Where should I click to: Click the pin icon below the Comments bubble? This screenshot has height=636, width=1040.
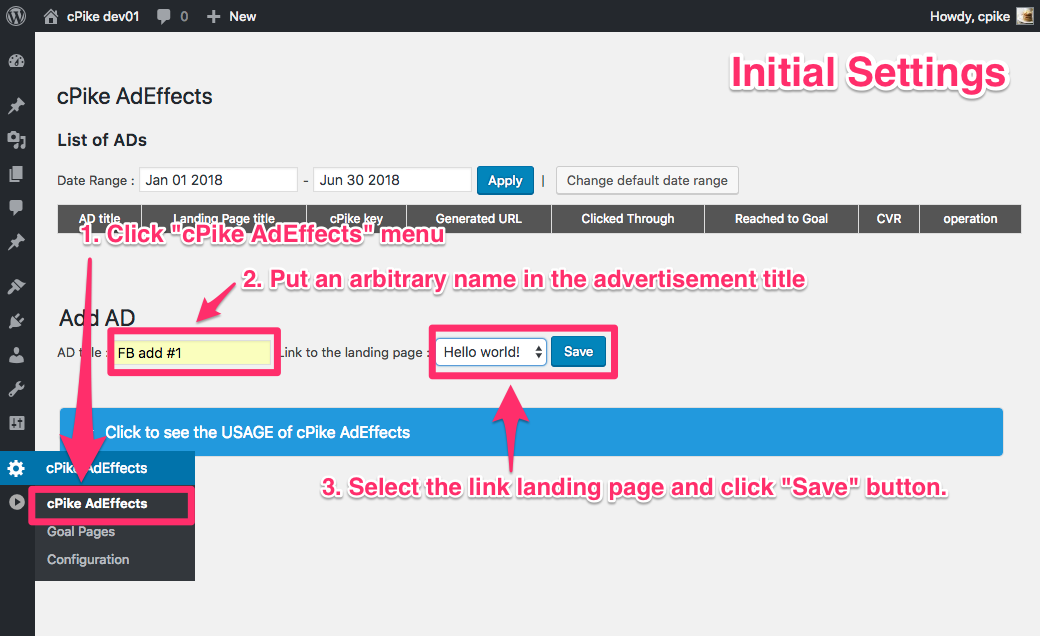coord(17,242)
